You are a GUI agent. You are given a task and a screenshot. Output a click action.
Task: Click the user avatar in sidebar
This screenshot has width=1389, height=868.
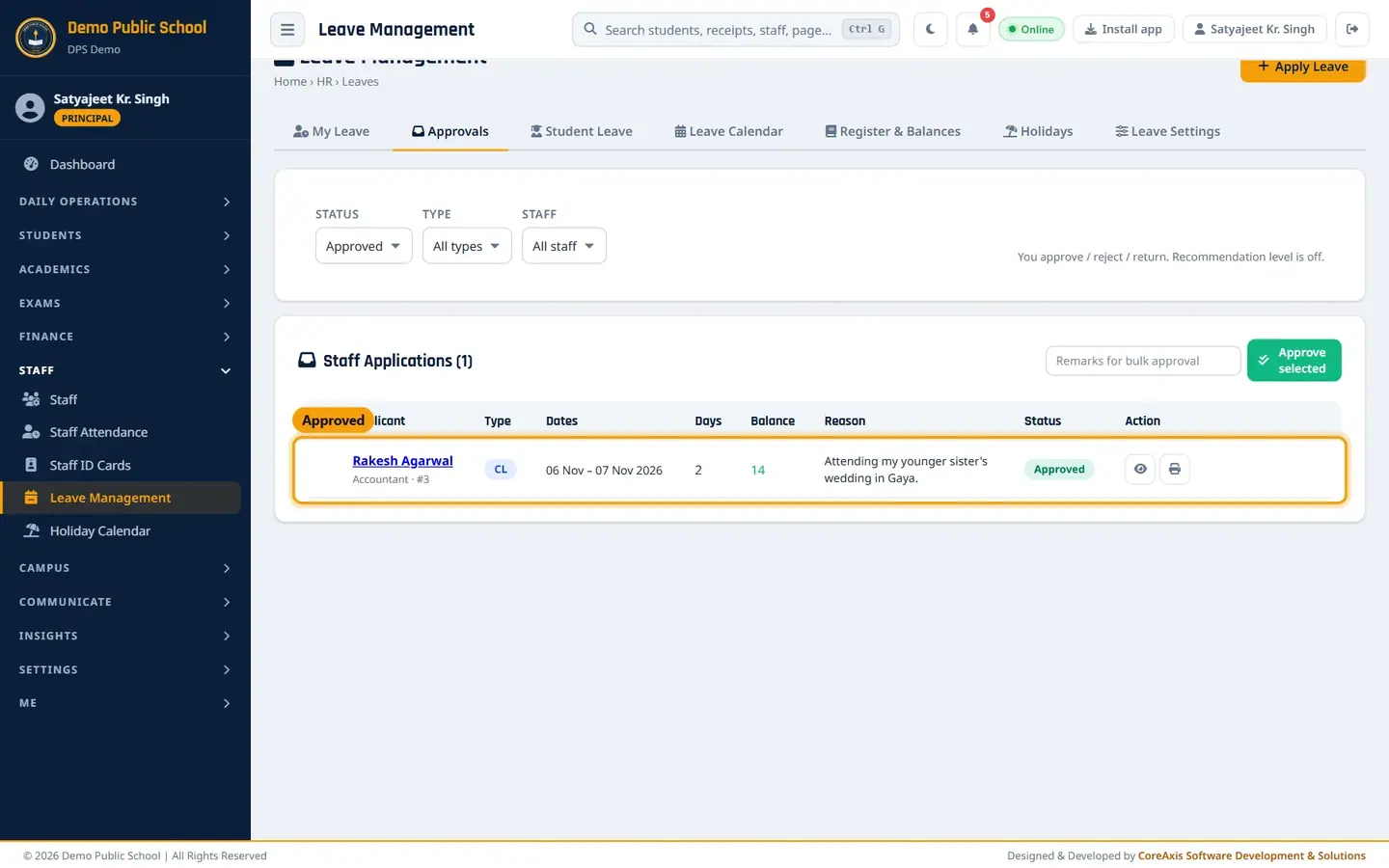click(30, 108)
